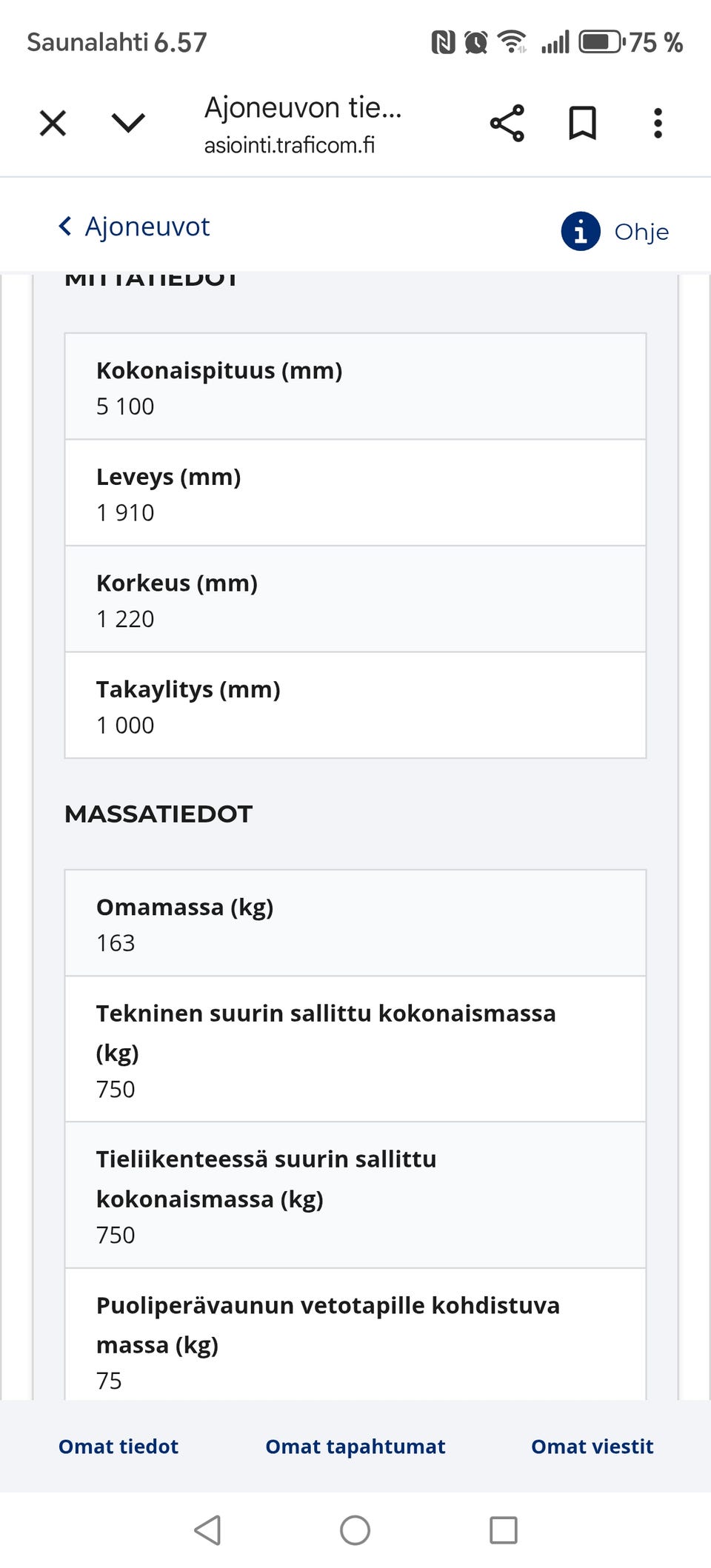Screen dimensions: 711x1568
Task: Close the browser tab with X icon
Action: [53, 123]
